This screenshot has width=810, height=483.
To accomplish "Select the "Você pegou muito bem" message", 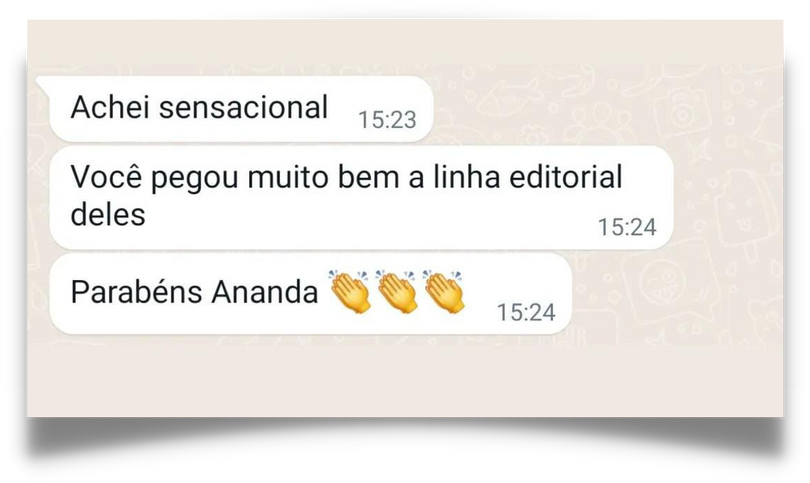I will pos(362,198).
